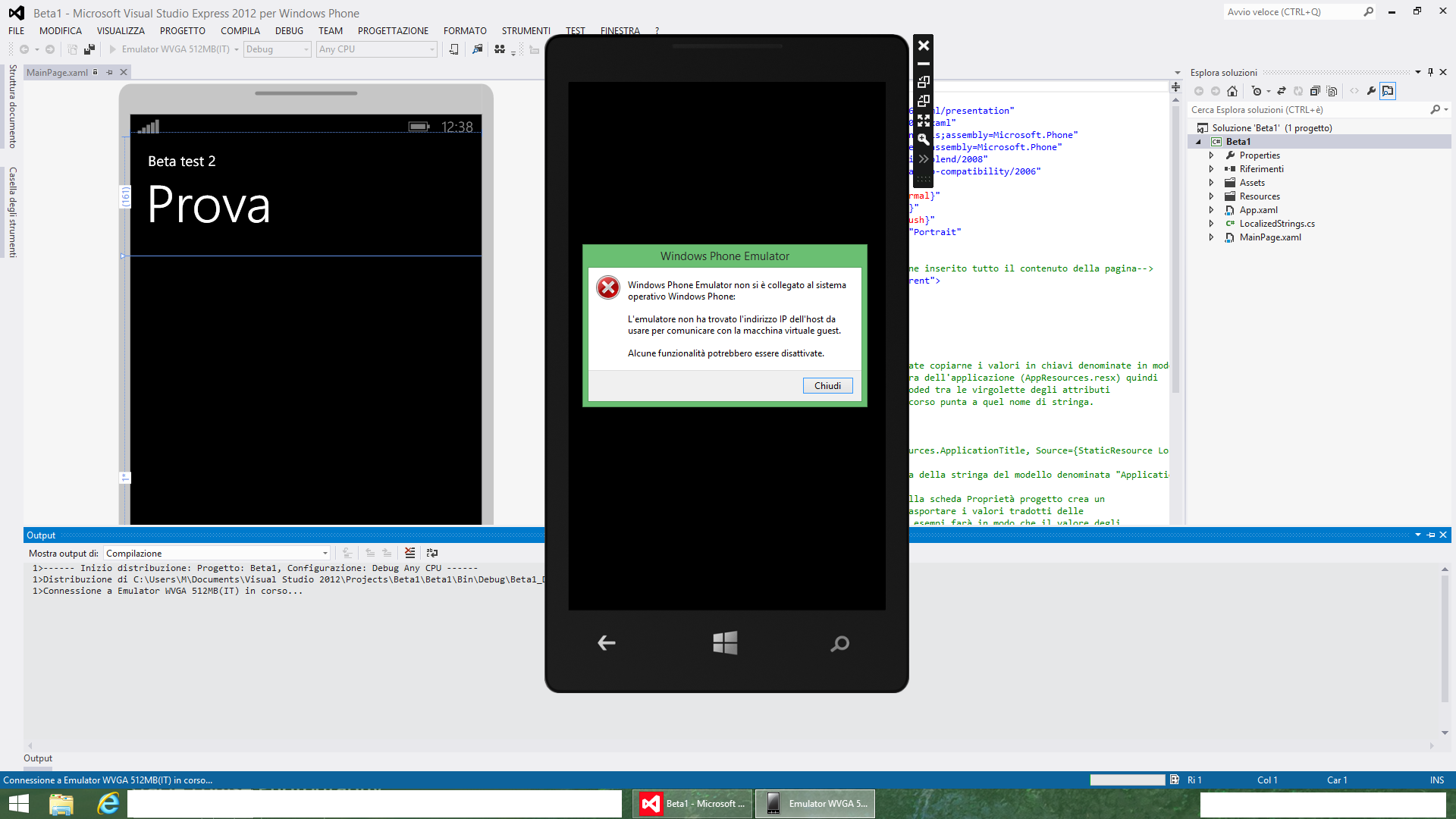Tap the emulator Back hardware button
Image resolution: width=1456 pixels, height=819 pixels.
tap(607, 643)
